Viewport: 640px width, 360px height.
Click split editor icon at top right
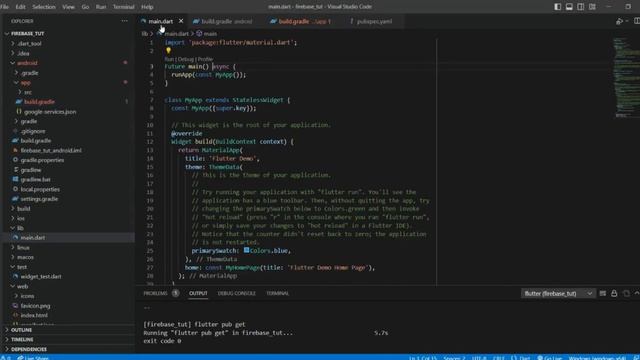tap(637, 21)
